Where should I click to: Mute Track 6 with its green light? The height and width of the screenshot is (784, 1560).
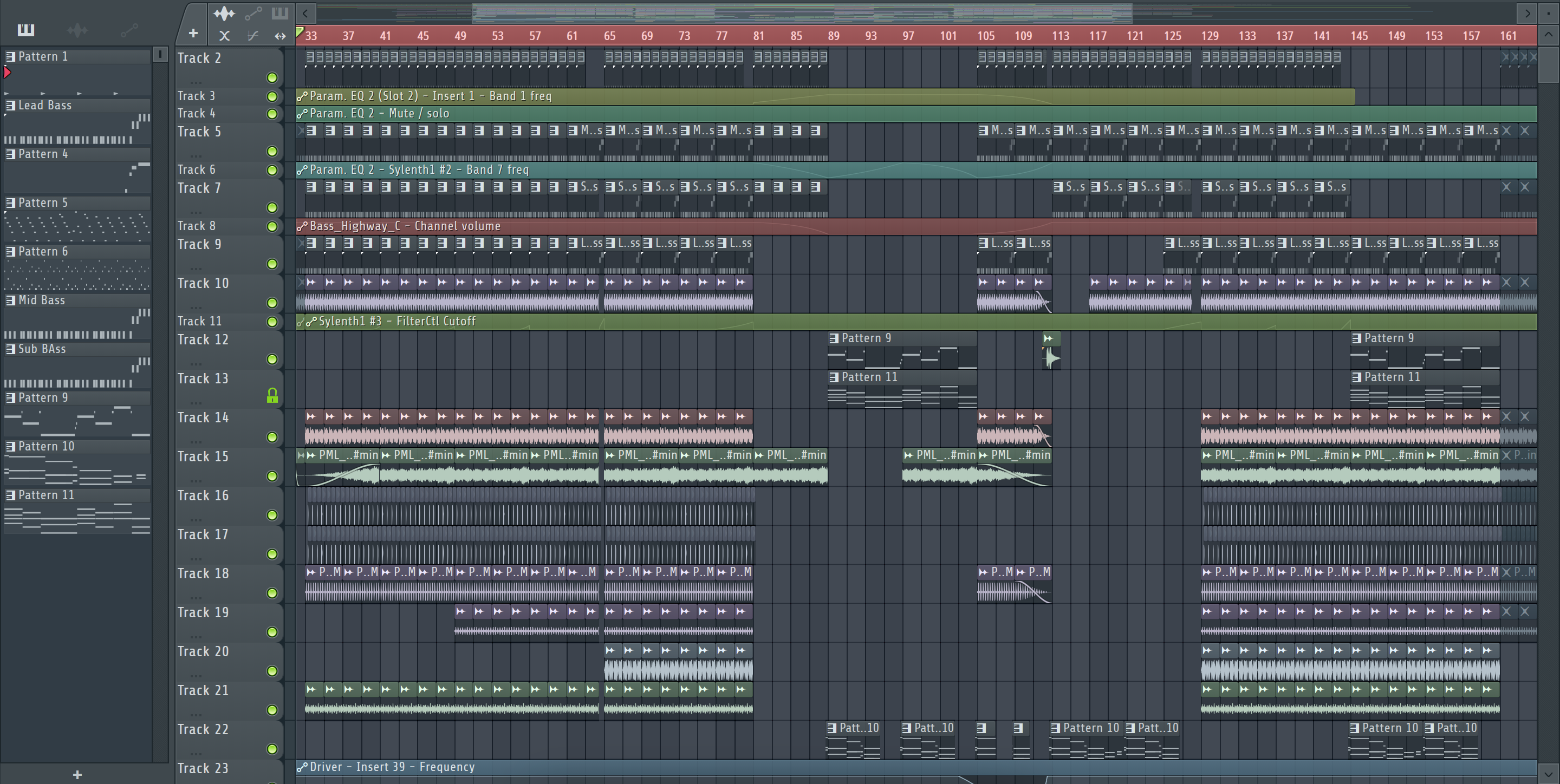pos(272,170)
